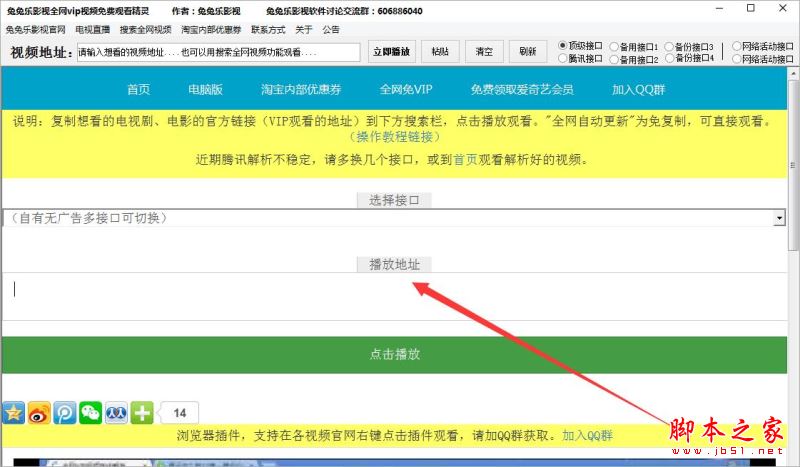This screenshot has height=467, width=800.
Task: Click the 立即播放 button
Action: [x=392, y=52]
